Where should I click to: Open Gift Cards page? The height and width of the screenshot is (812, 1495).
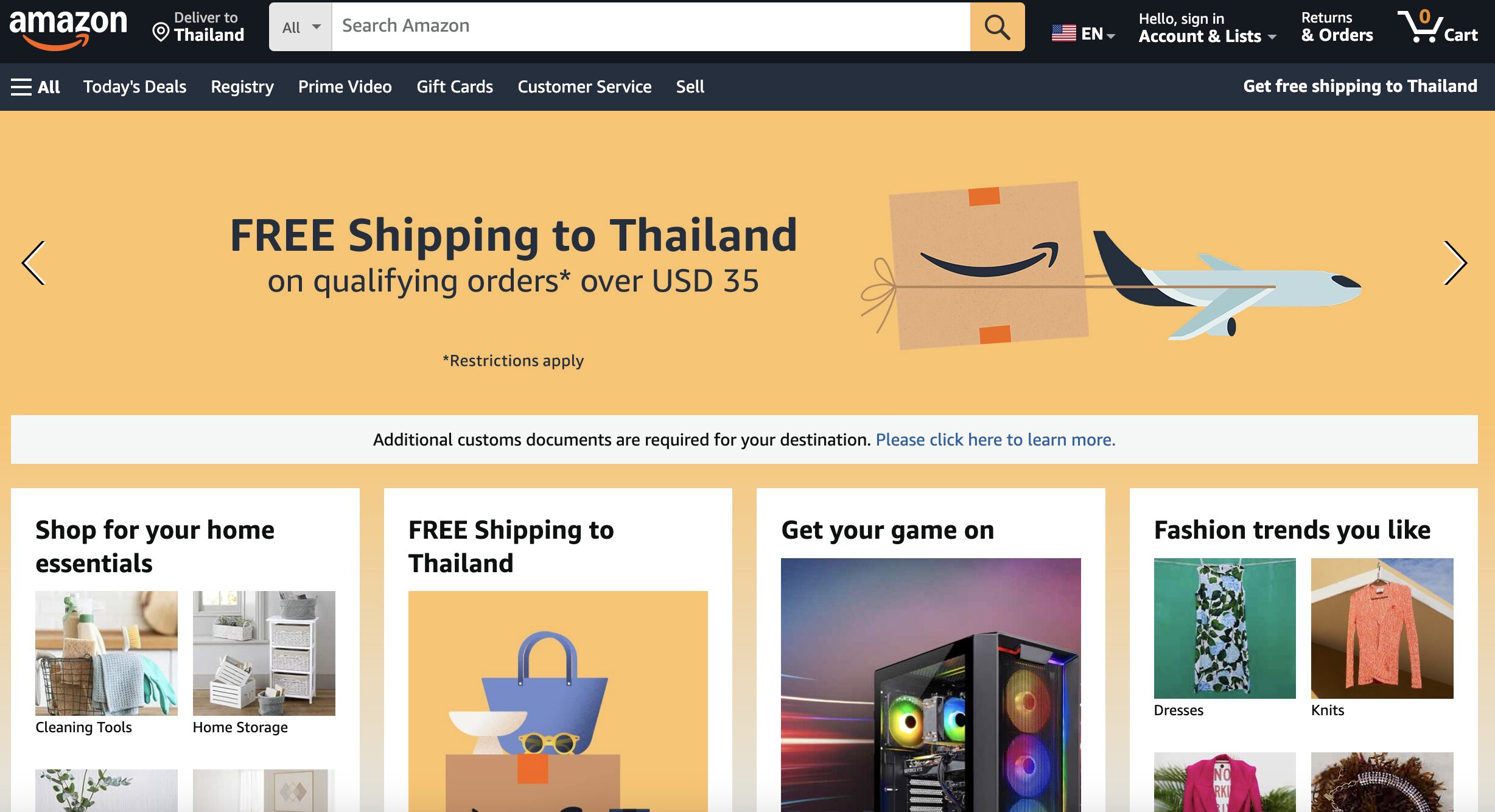click(x=455, y=87)
